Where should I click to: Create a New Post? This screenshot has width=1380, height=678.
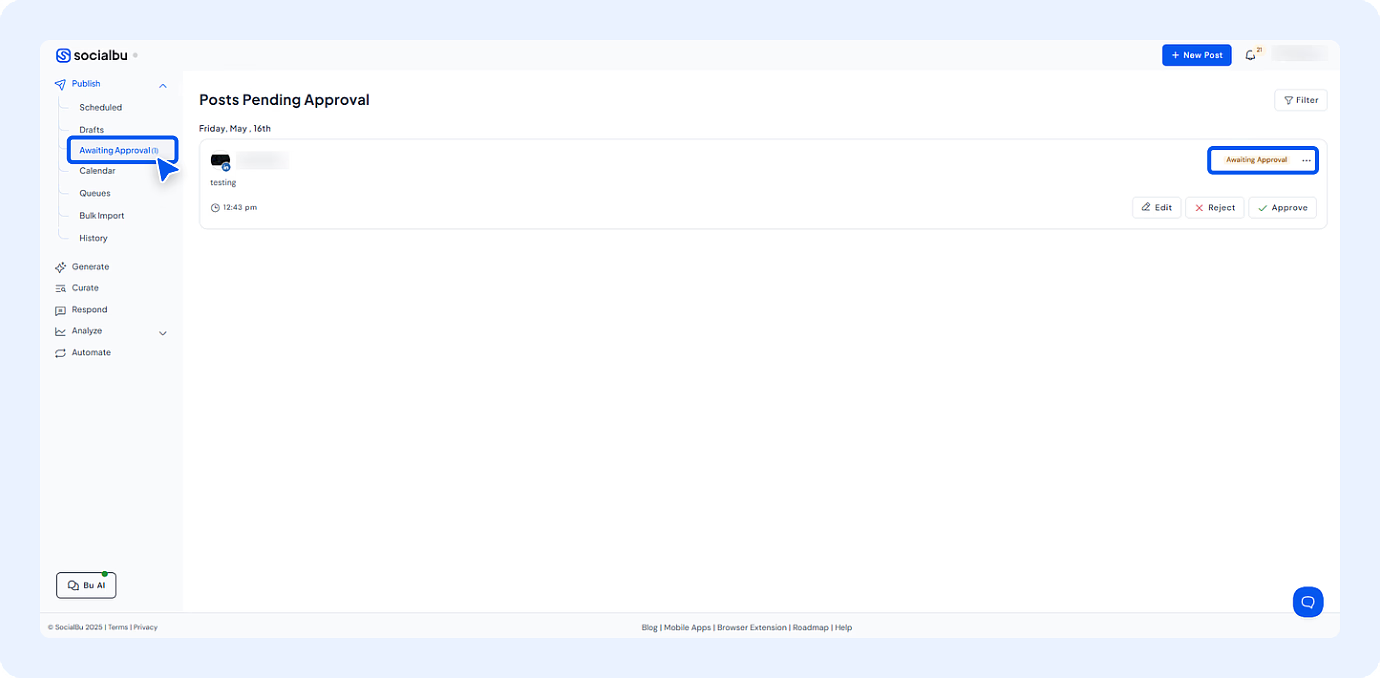[1196, 55]
